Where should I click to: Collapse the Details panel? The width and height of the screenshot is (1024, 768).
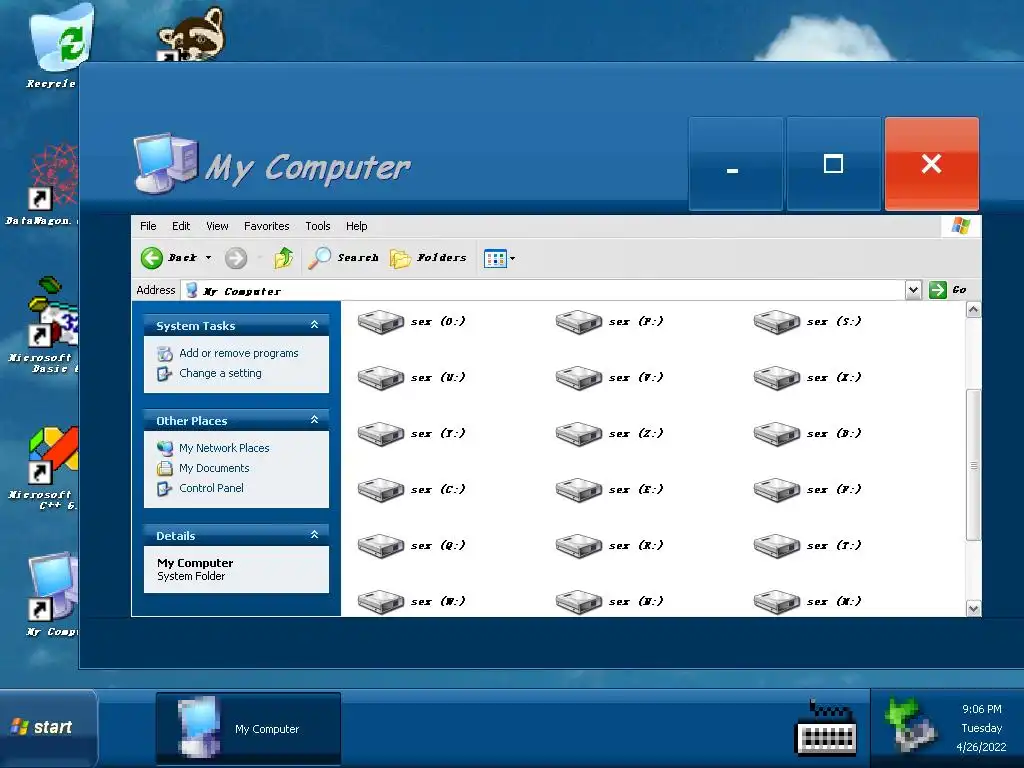314,535
